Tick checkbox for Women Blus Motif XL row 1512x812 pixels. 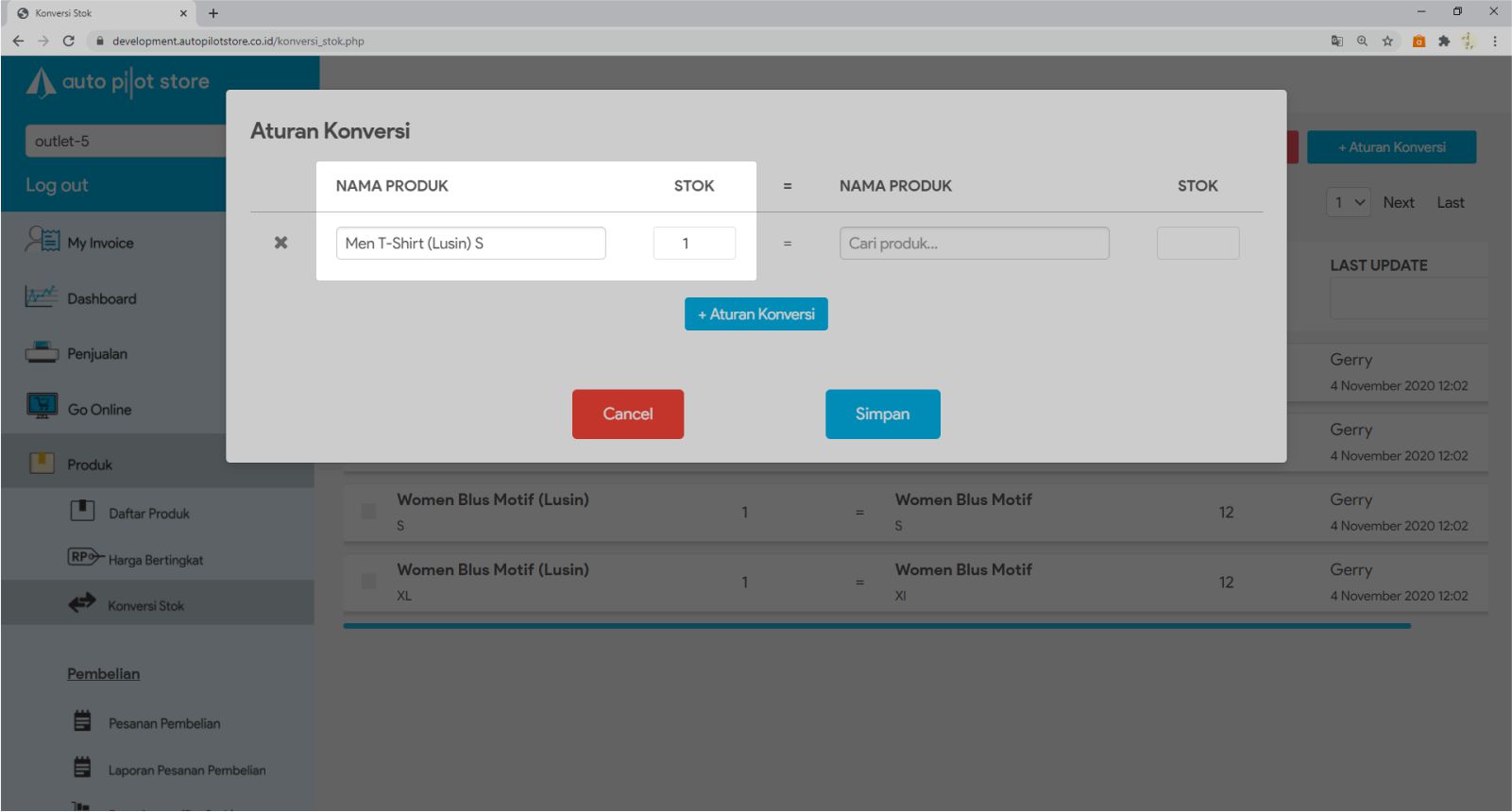(368, 581)
